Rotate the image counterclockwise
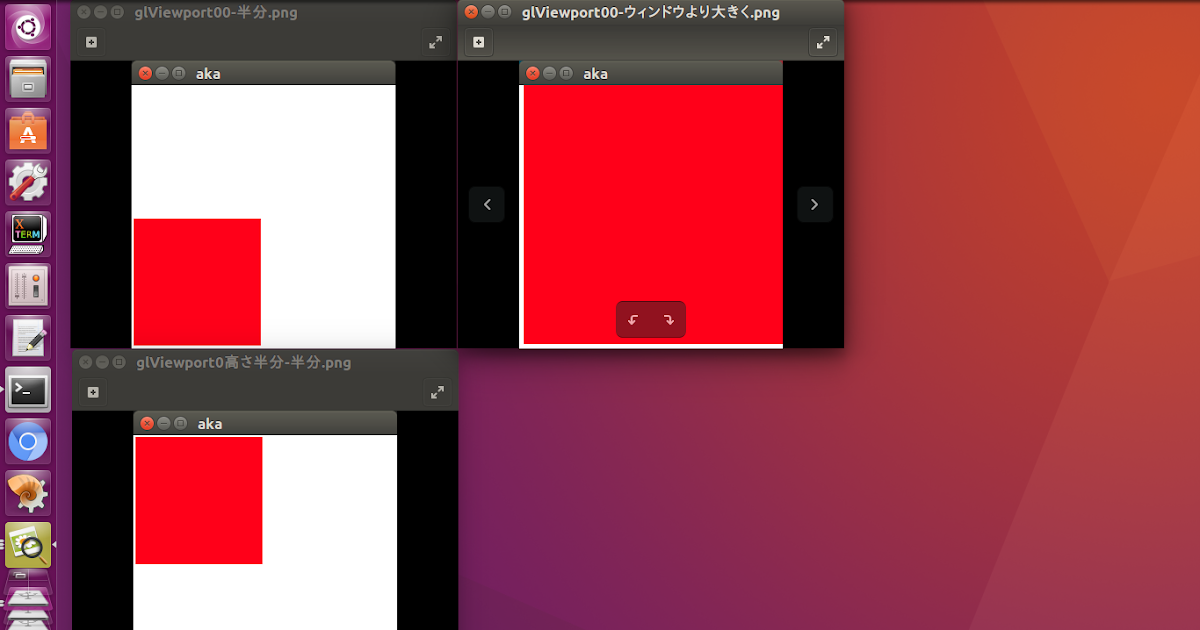 coord(632,319)
